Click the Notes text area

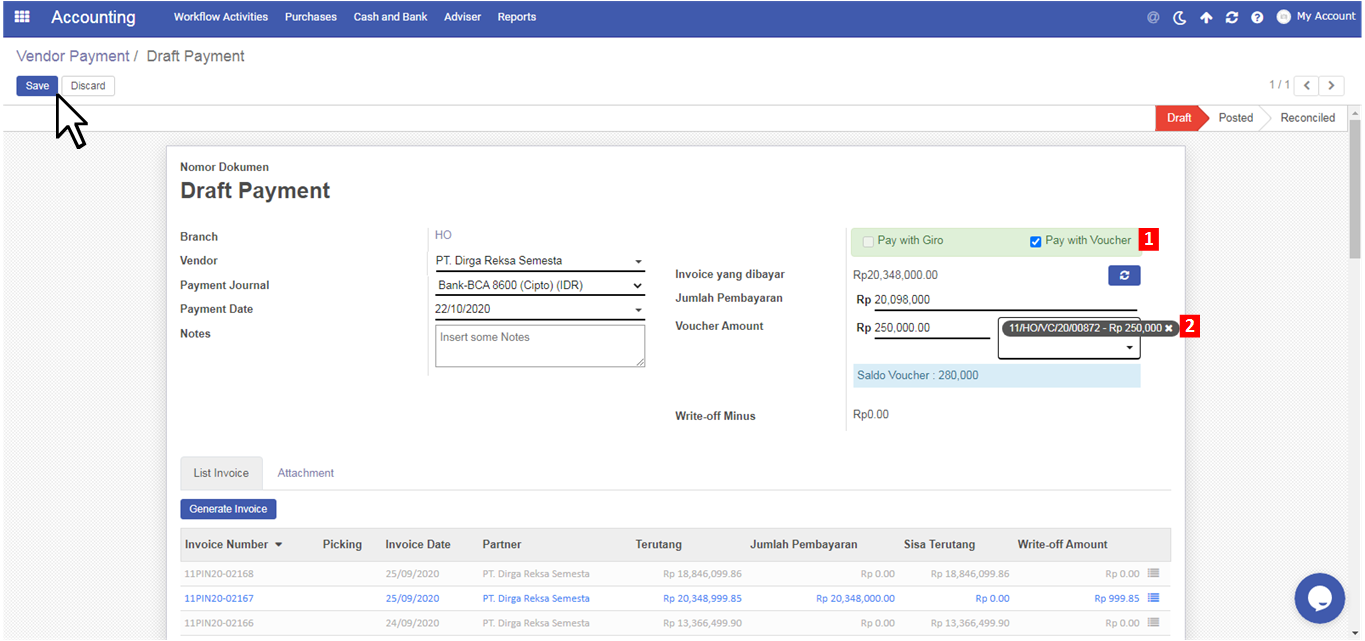pos(540,346)
